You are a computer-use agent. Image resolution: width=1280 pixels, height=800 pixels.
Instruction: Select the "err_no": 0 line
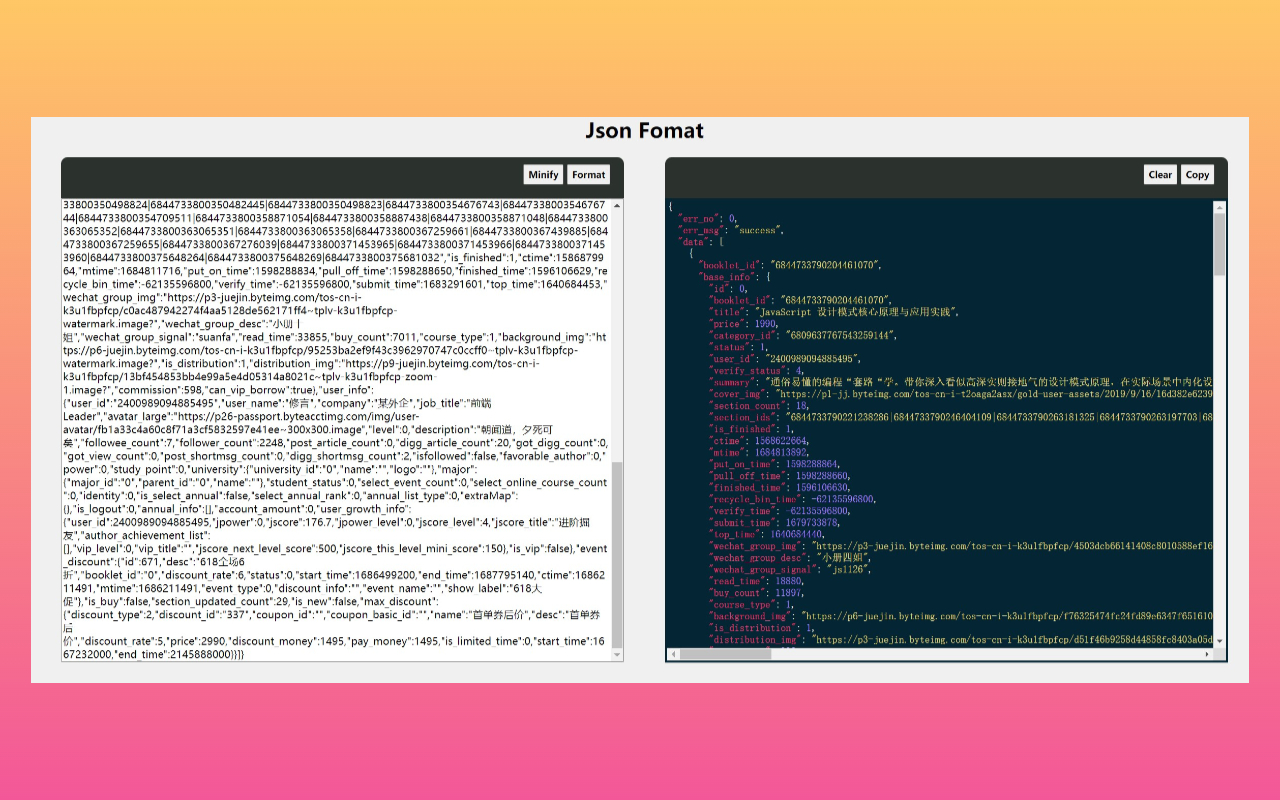[x=708, y=217]
